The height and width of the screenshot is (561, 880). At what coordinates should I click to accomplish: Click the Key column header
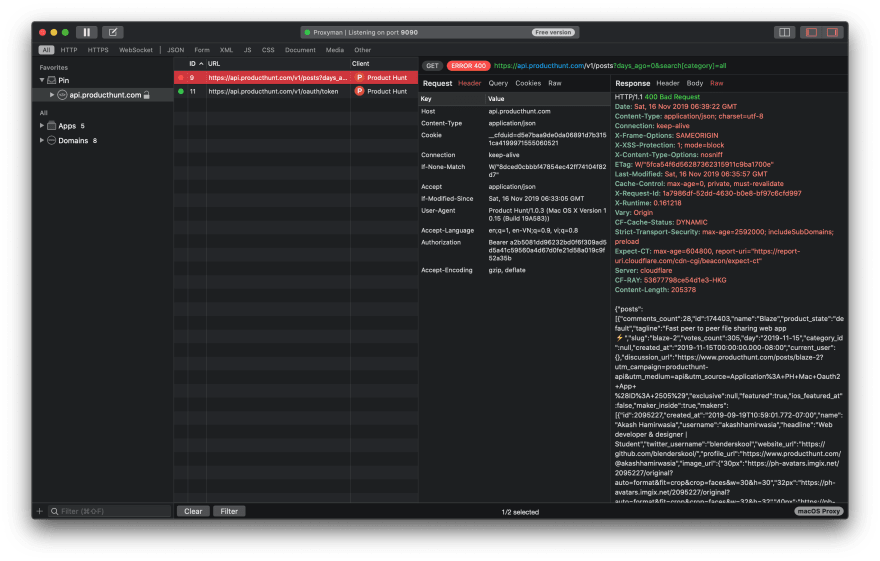[452, 99]
